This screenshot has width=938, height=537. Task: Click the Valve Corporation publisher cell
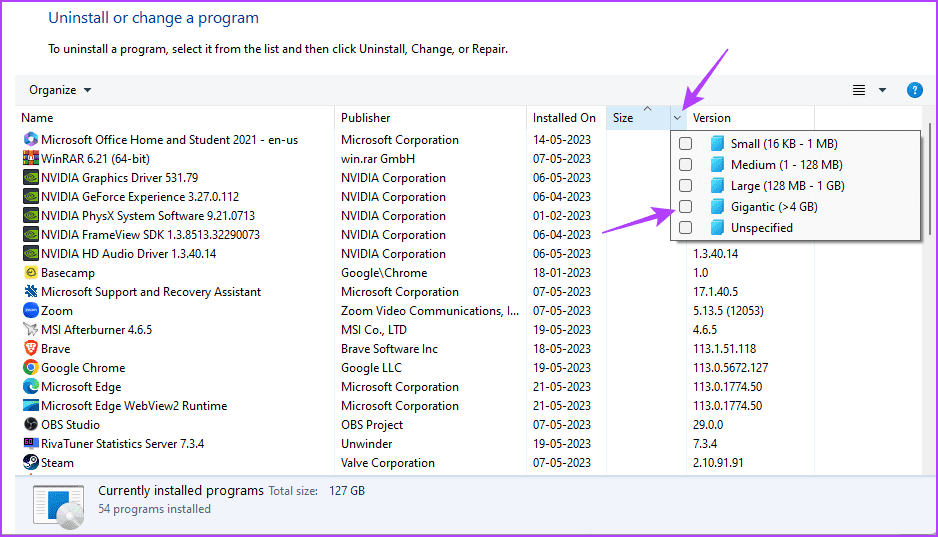click(388, 463)
